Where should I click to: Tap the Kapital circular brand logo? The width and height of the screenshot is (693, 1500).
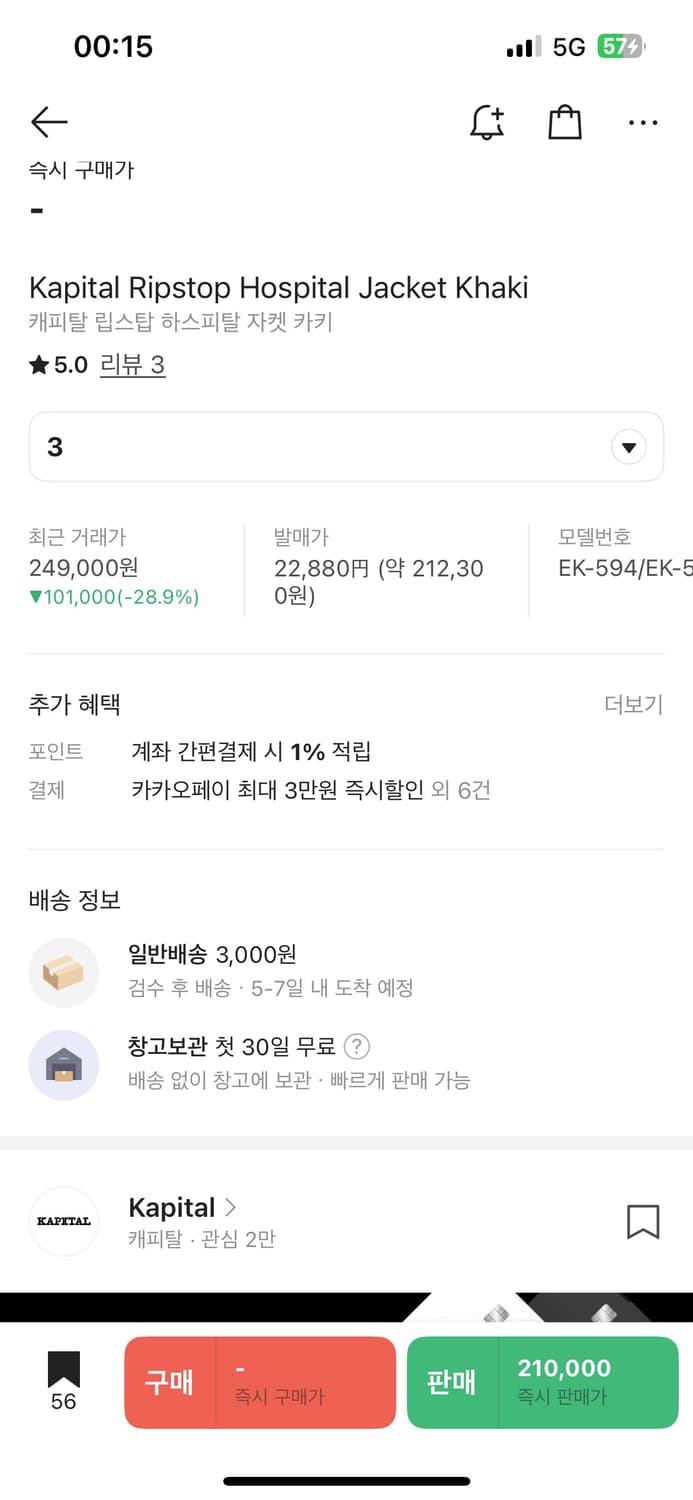click(x=64, y=1221)
